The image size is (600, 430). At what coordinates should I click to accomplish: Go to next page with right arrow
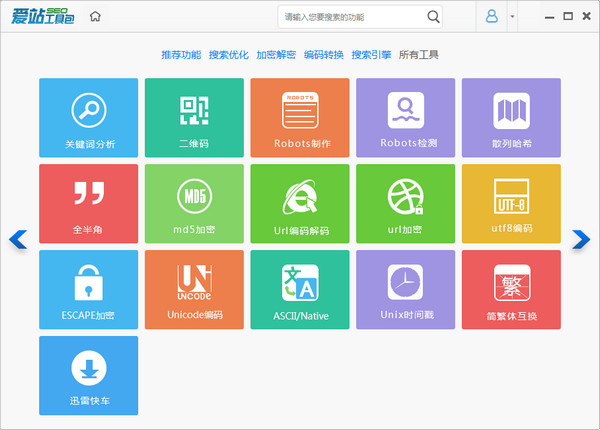click(581, 239)
